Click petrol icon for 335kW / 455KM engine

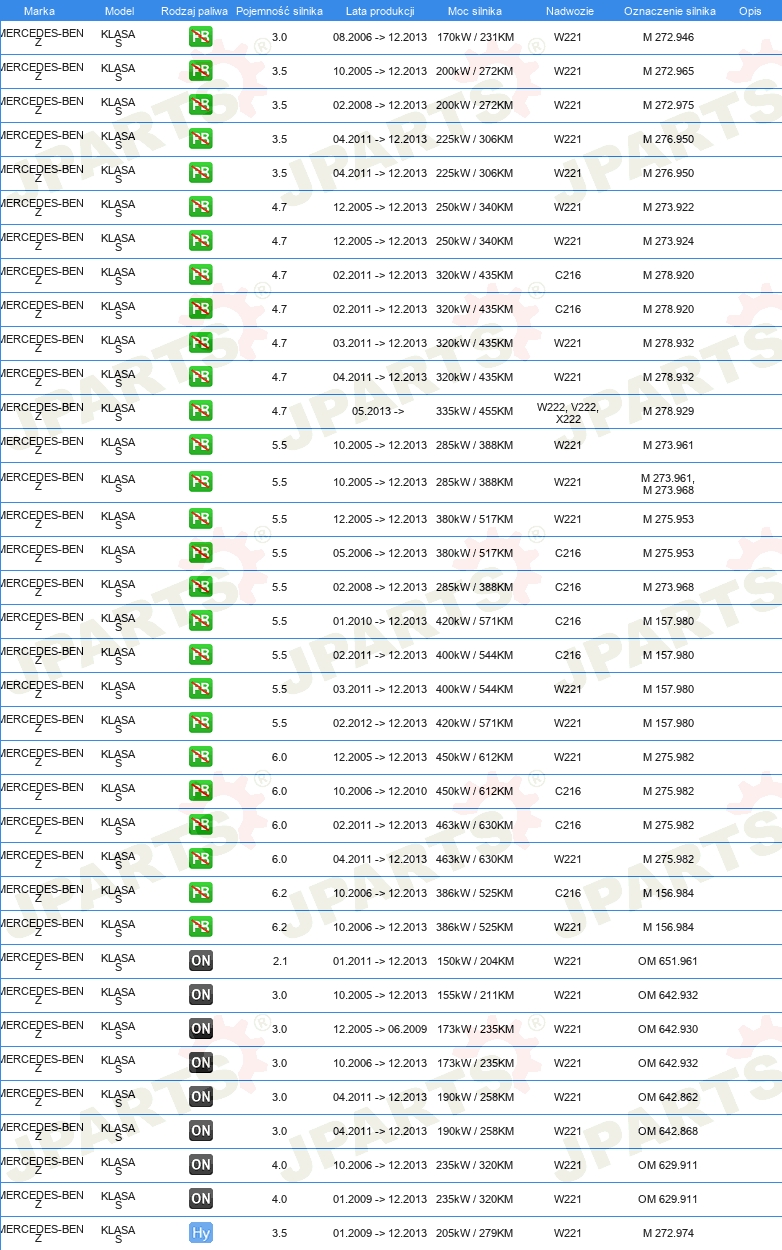pos(200,412)
